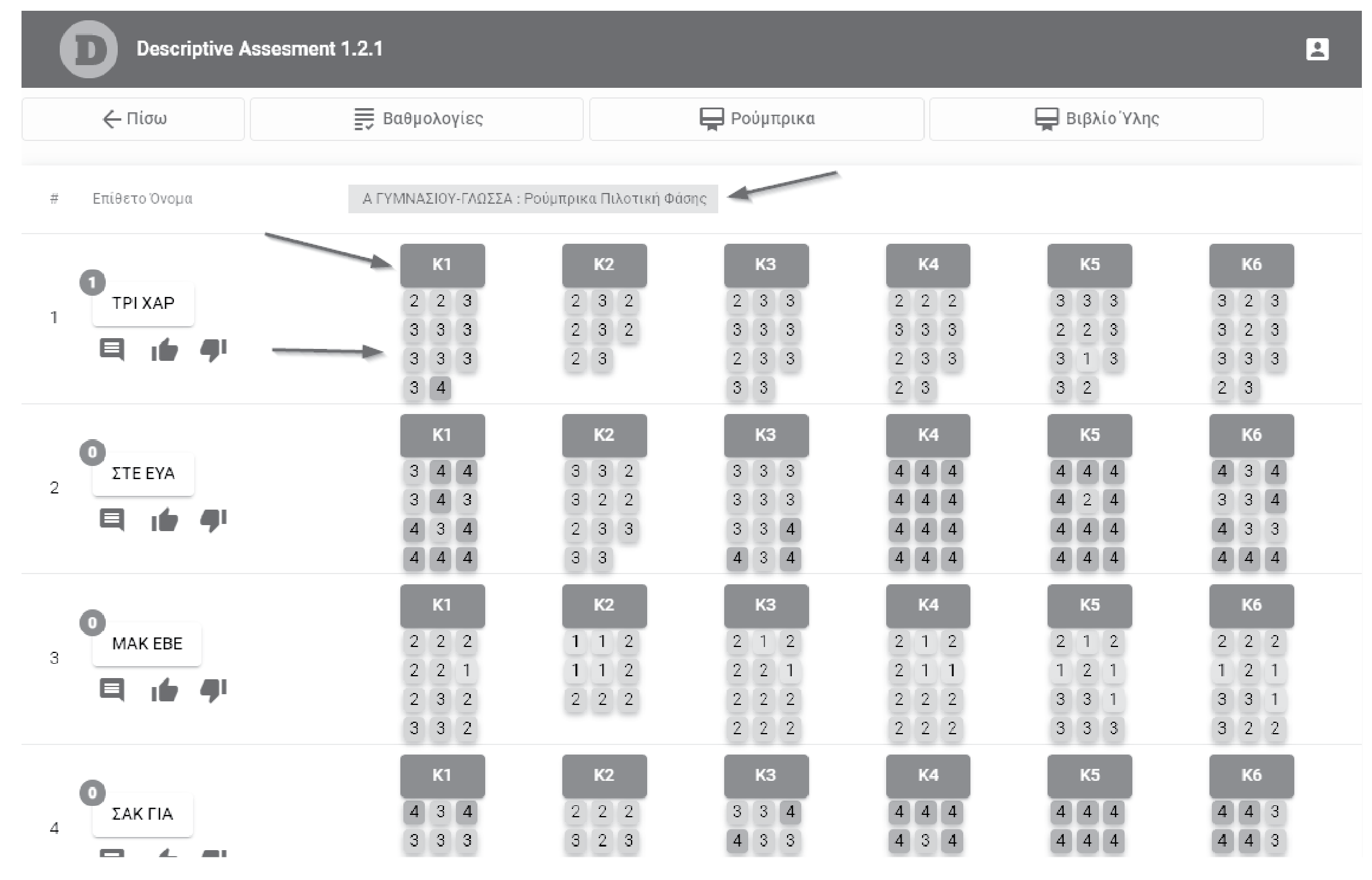1372x880 pixels.
Task: Click the K2 header for ΣΑΚ ΓΙΑ
Action: point(604,775)
